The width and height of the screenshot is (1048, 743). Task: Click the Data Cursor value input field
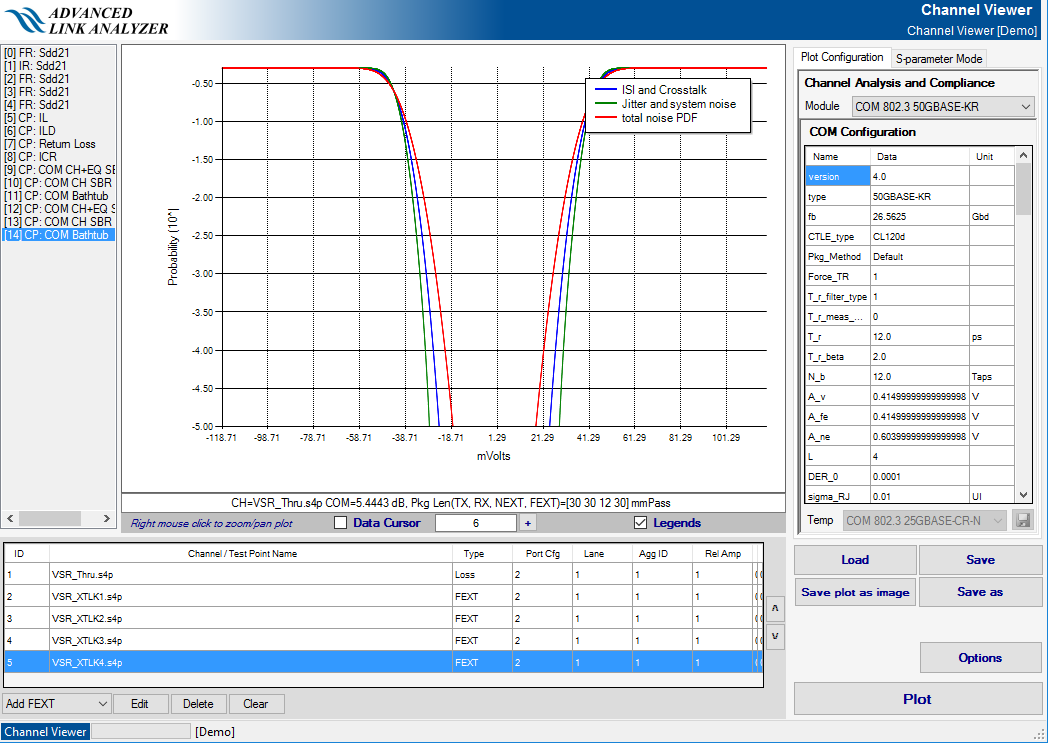(476, 523)
